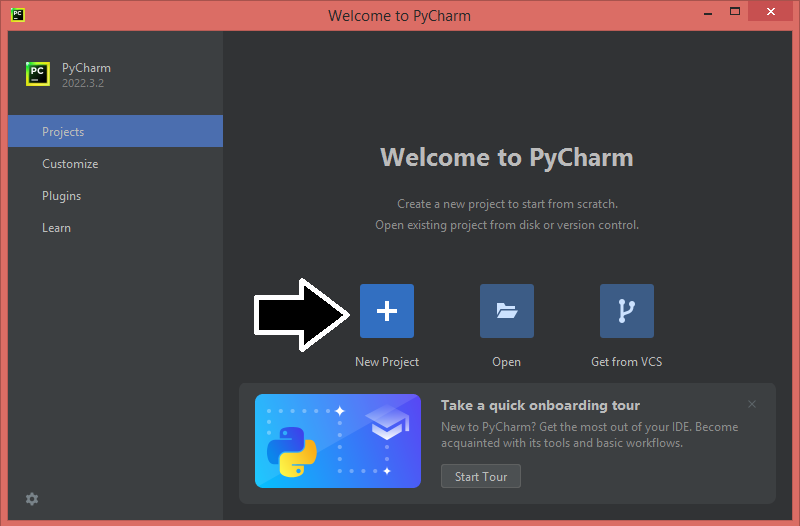This screenshot has height=526, width=800.
Task: Click the PyCharm 2022.3.2 version text
Action: pyautogui.click(x=83, y=83)
